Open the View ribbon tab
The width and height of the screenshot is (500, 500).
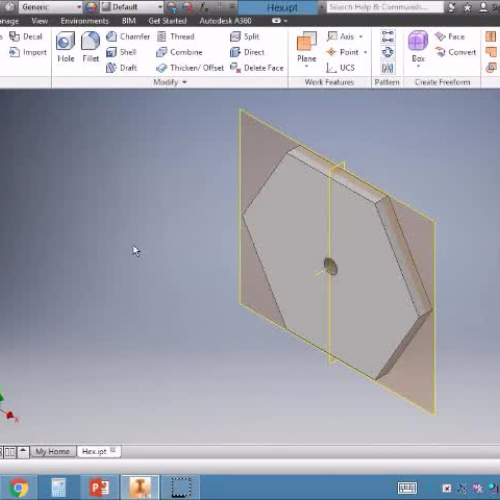tap(39, 21)
